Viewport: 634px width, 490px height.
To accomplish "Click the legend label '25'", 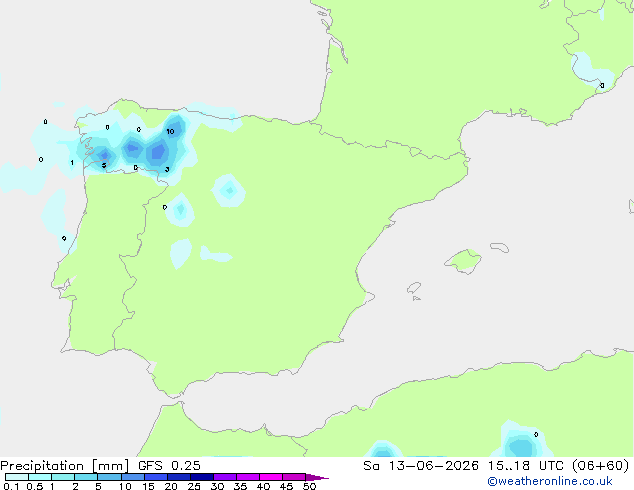I will pos(194,486).
